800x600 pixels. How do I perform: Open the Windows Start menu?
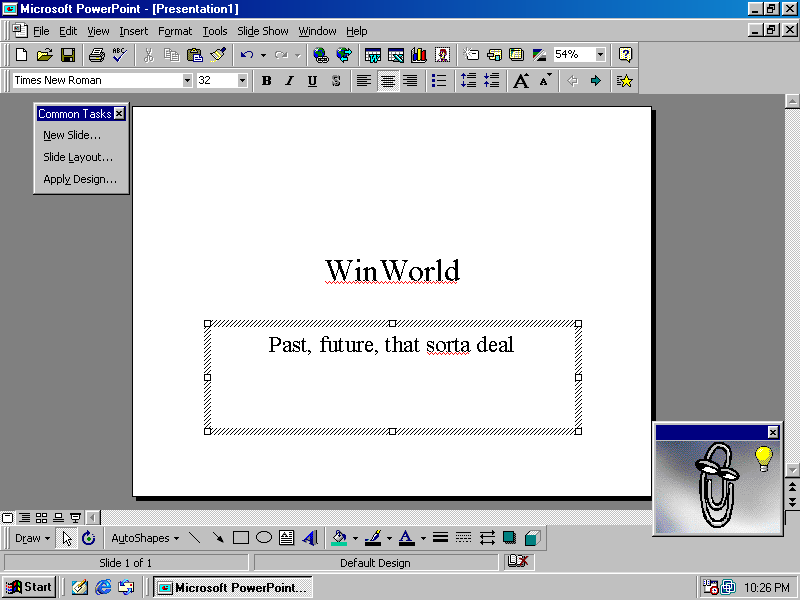click(x=29, y=587)
